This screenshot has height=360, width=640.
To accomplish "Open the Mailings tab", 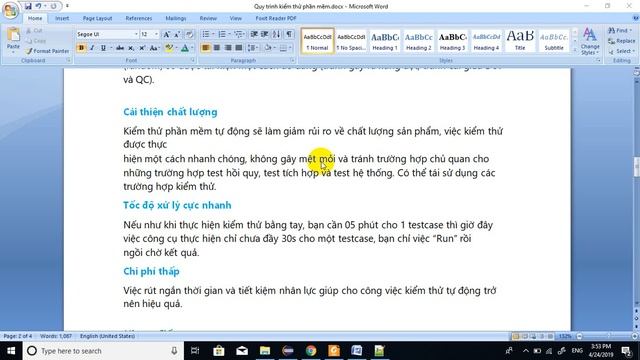I will coord(176,18).
